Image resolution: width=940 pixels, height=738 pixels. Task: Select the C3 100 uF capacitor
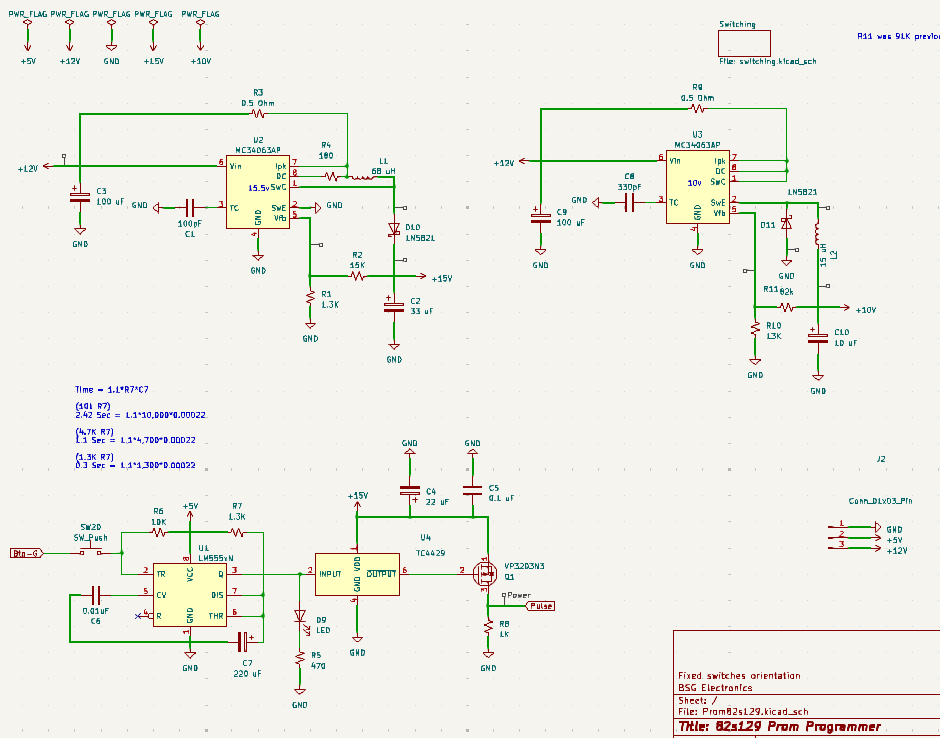[x=79, y=197]
